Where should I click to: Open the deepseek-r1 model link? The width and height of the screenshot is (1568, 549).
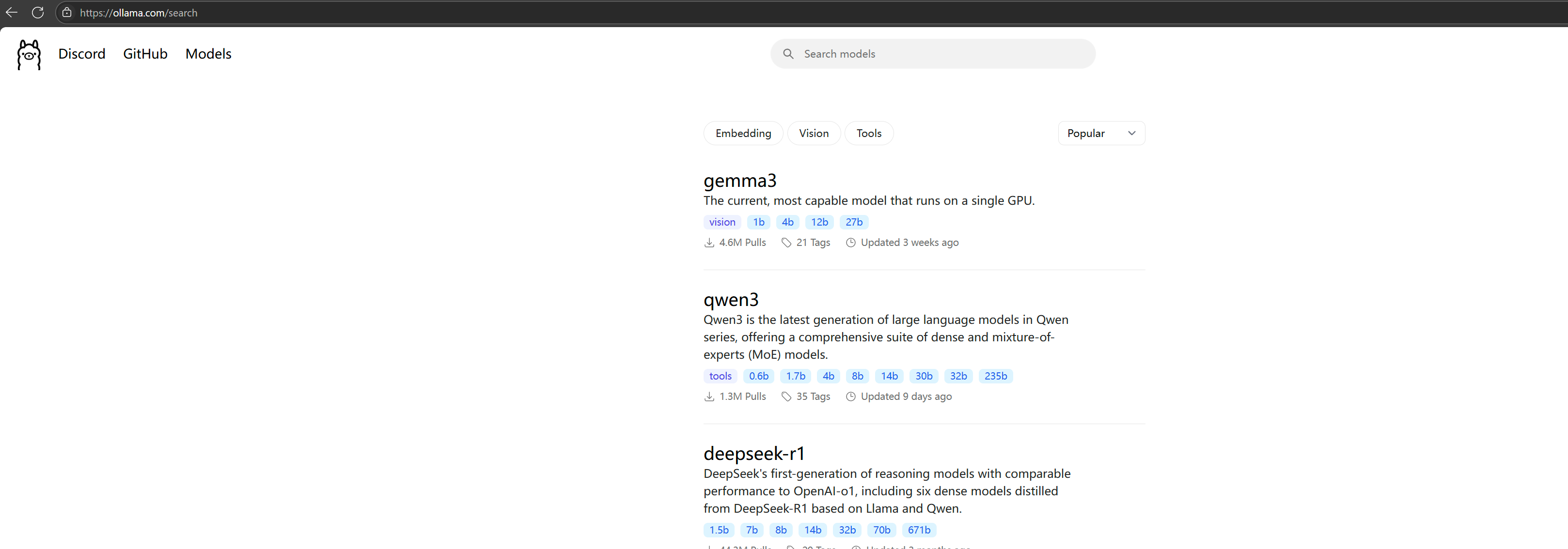click(x=753, y=454)
